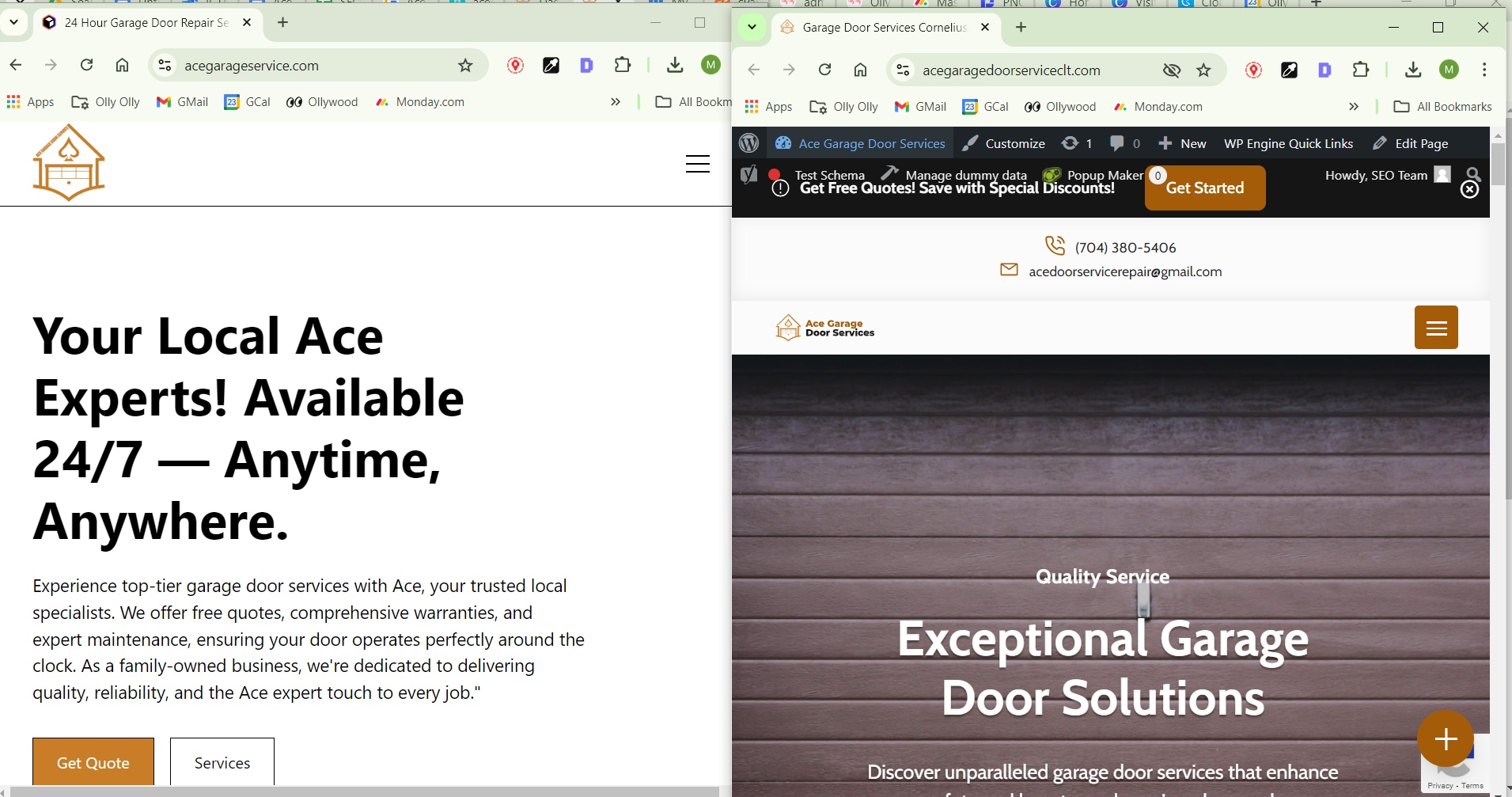Image resolution: width=1512 pixels, height=797 pixels.
Task: Click the home icon in right browser
Action: click(860, 70)
